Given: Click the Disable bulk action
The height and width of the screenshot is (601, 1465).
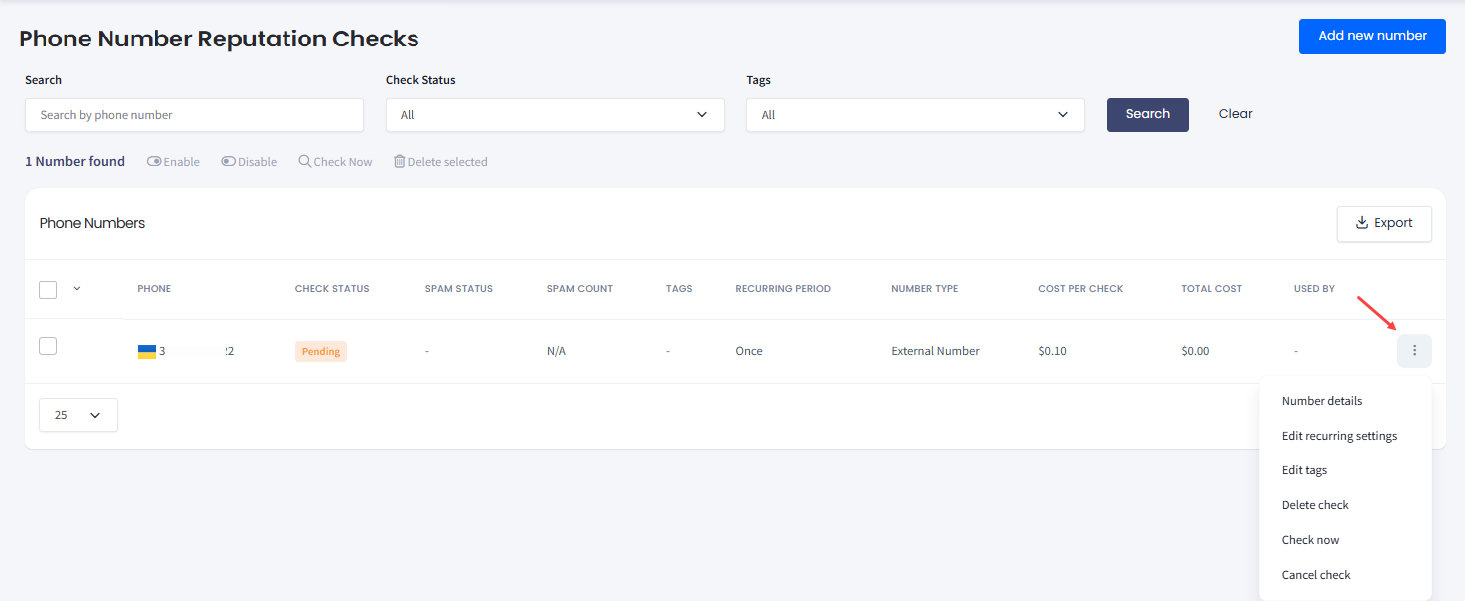Looking at the screenshot, I should [249, 162].
